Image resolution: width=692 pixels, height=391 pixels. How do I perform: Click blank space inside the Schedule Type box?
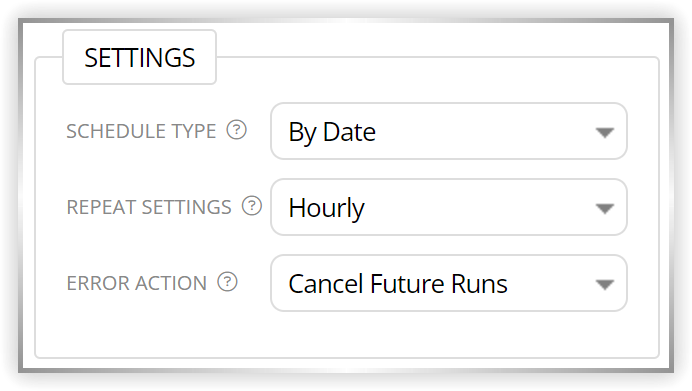click(483, 132)
